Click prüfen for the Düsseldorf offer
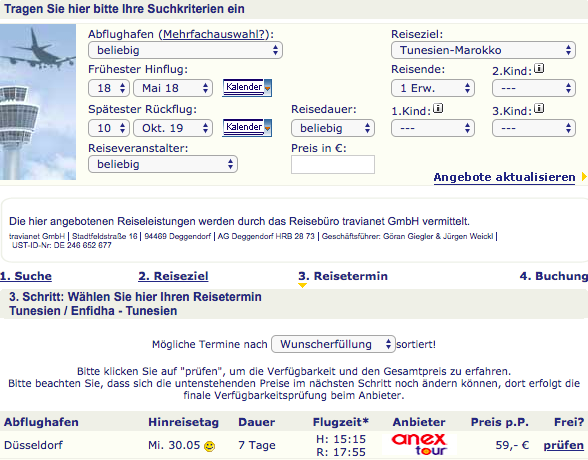Image resolution: width=588 pixels, height=460 pixels. [564, 445]
